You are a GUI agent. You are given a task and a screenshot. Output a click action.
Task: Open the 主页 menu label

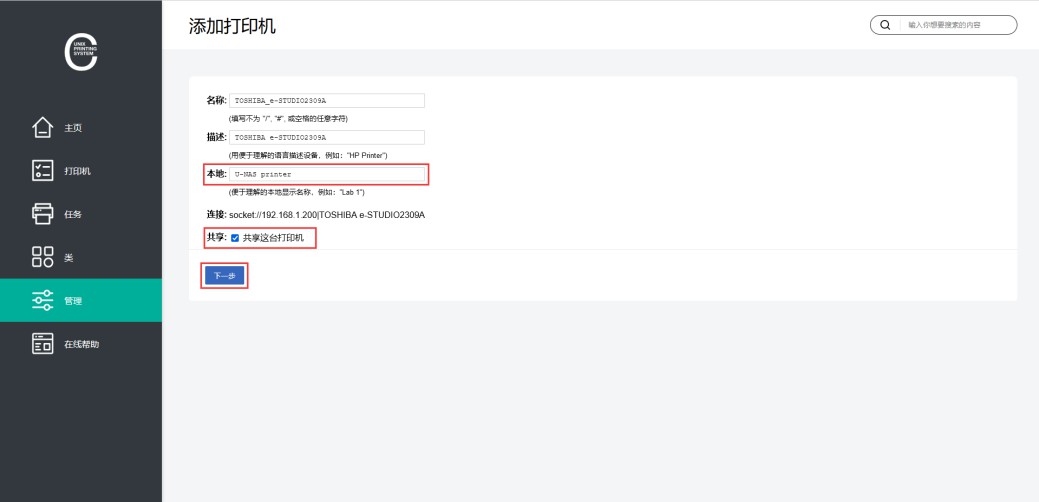point(73,128)
